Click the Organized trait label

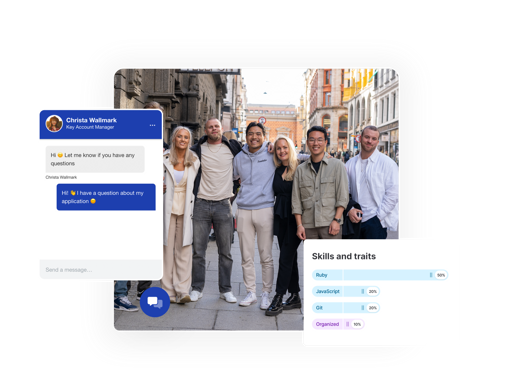tap(327, 324)
